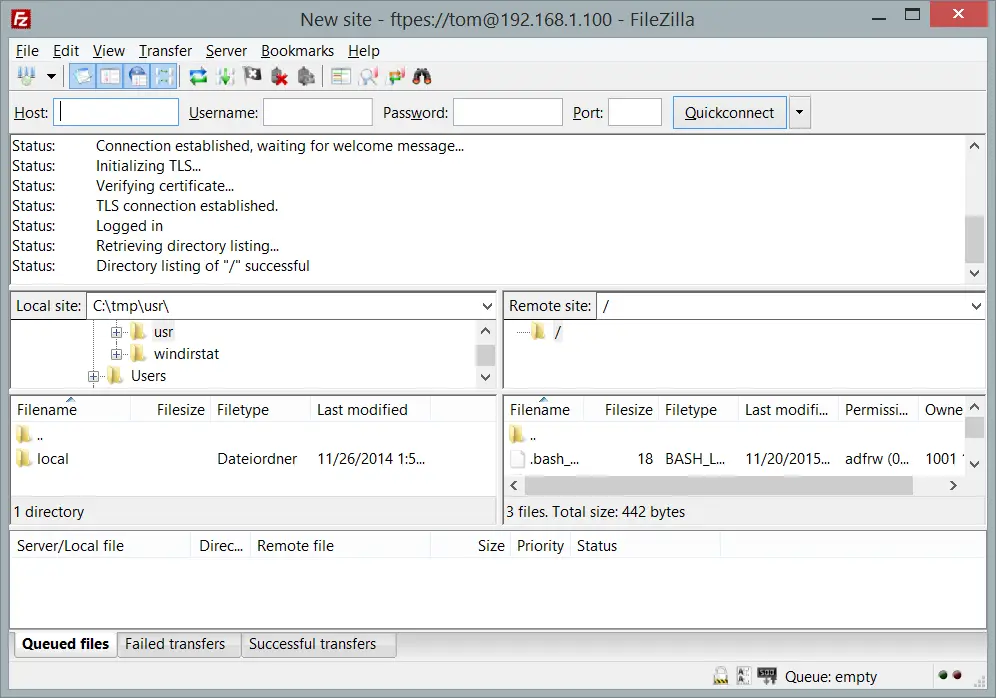Click the local folder icon in file list

point(24,459)
